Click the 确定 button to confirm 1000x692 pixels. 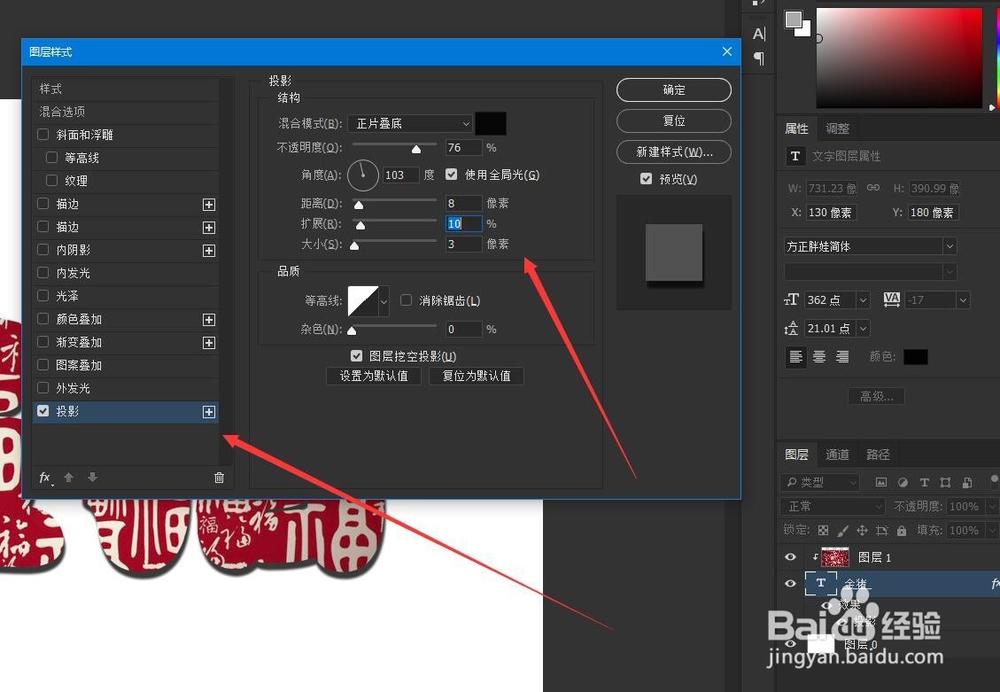(x=673, y=89)
